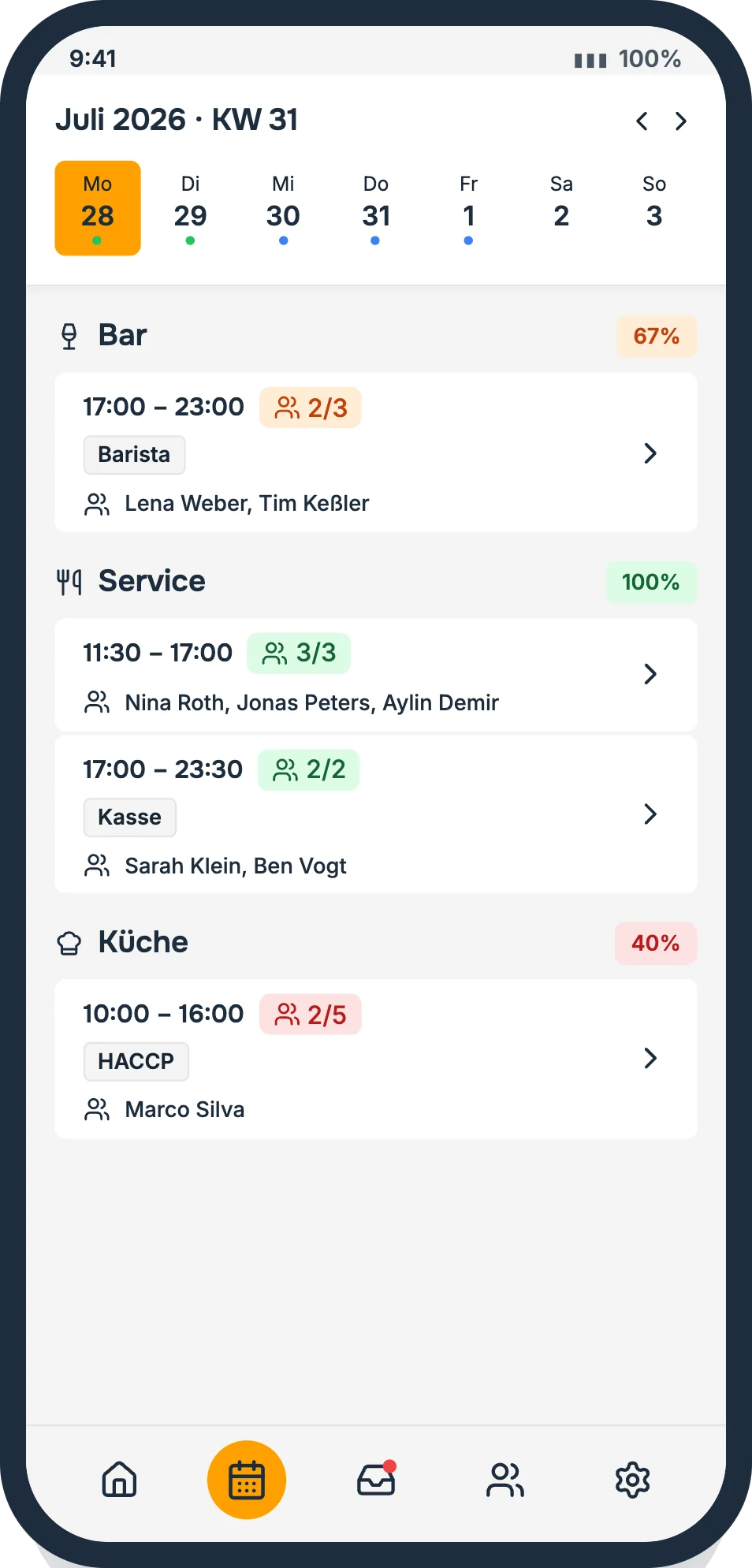Open the Home tab icon
Viewport: 752px width, 1568px height.
point(119,1479)
